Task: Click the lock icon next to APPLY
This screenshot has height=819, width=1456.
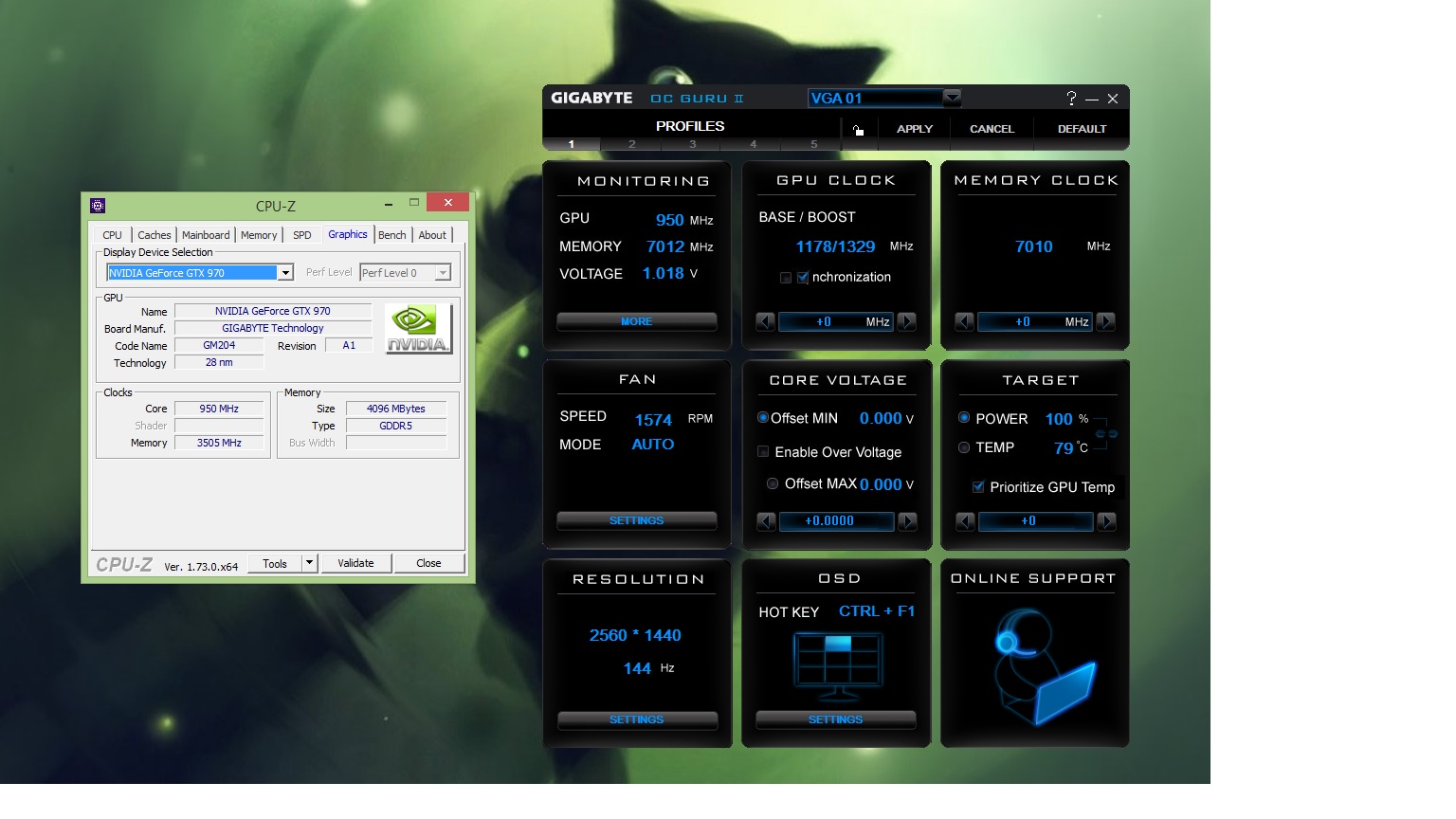Action: [x=858, y=130]
